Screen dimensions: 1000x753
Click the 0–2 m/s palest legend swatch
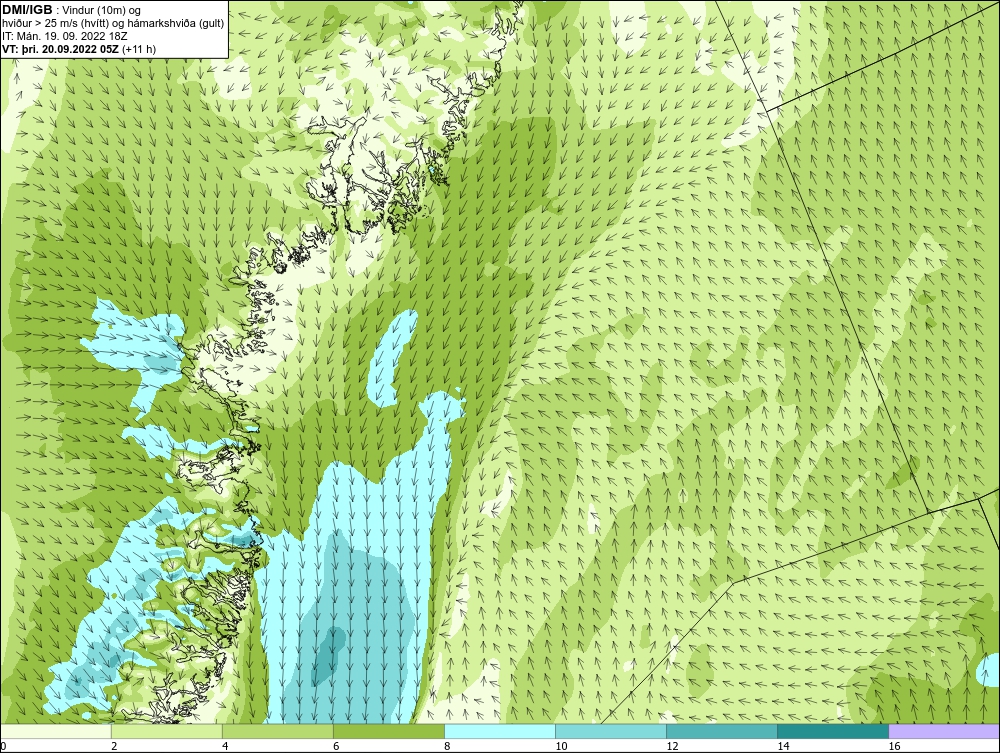(56, 731)
